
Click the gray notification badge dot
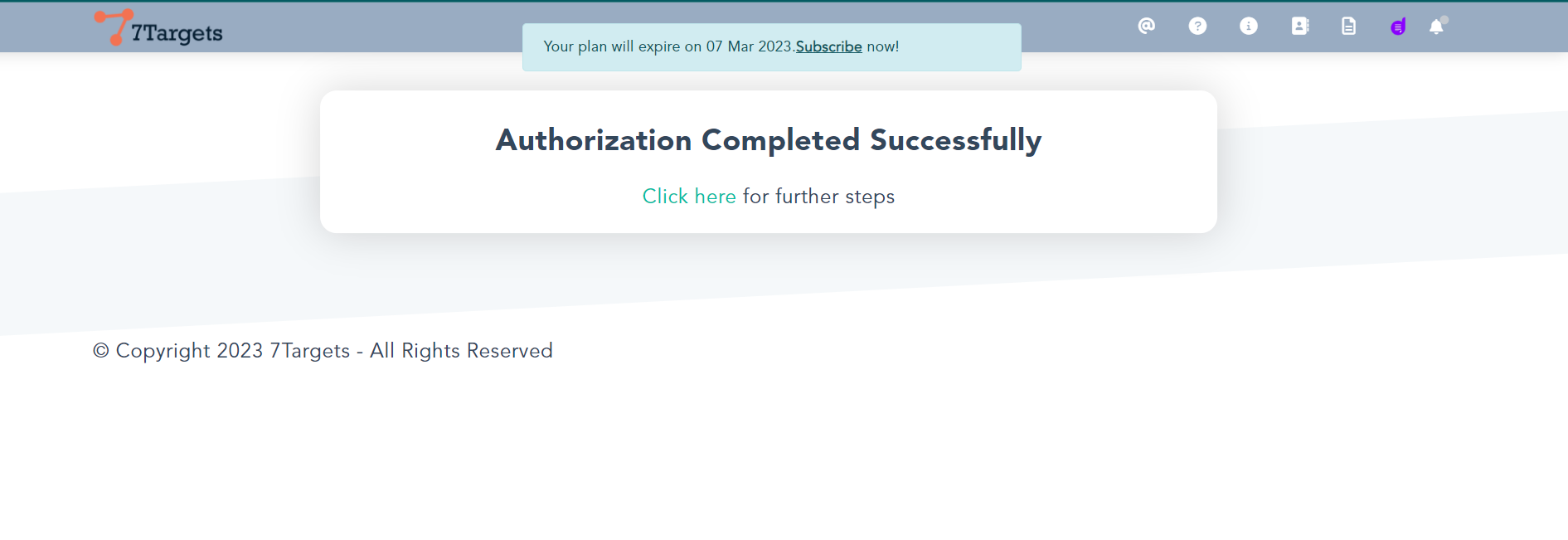pyautogui.click(x=1444, y=19)
